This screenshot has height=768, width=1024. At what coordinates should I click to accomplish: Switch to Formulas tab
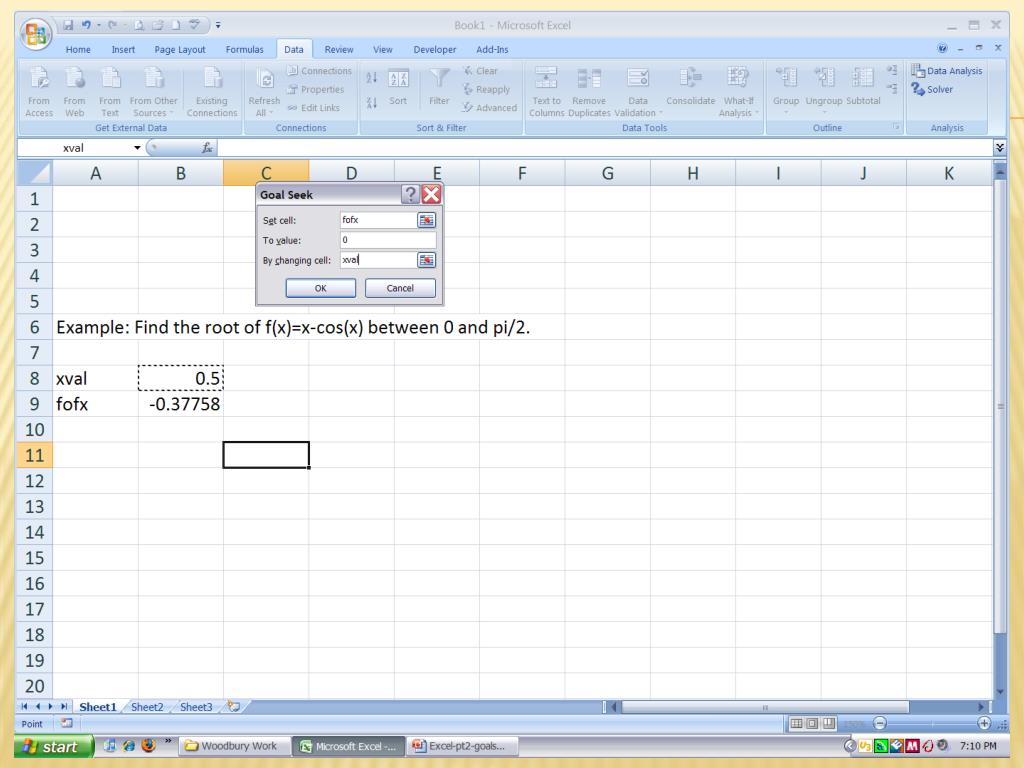(x=244, y=50)
